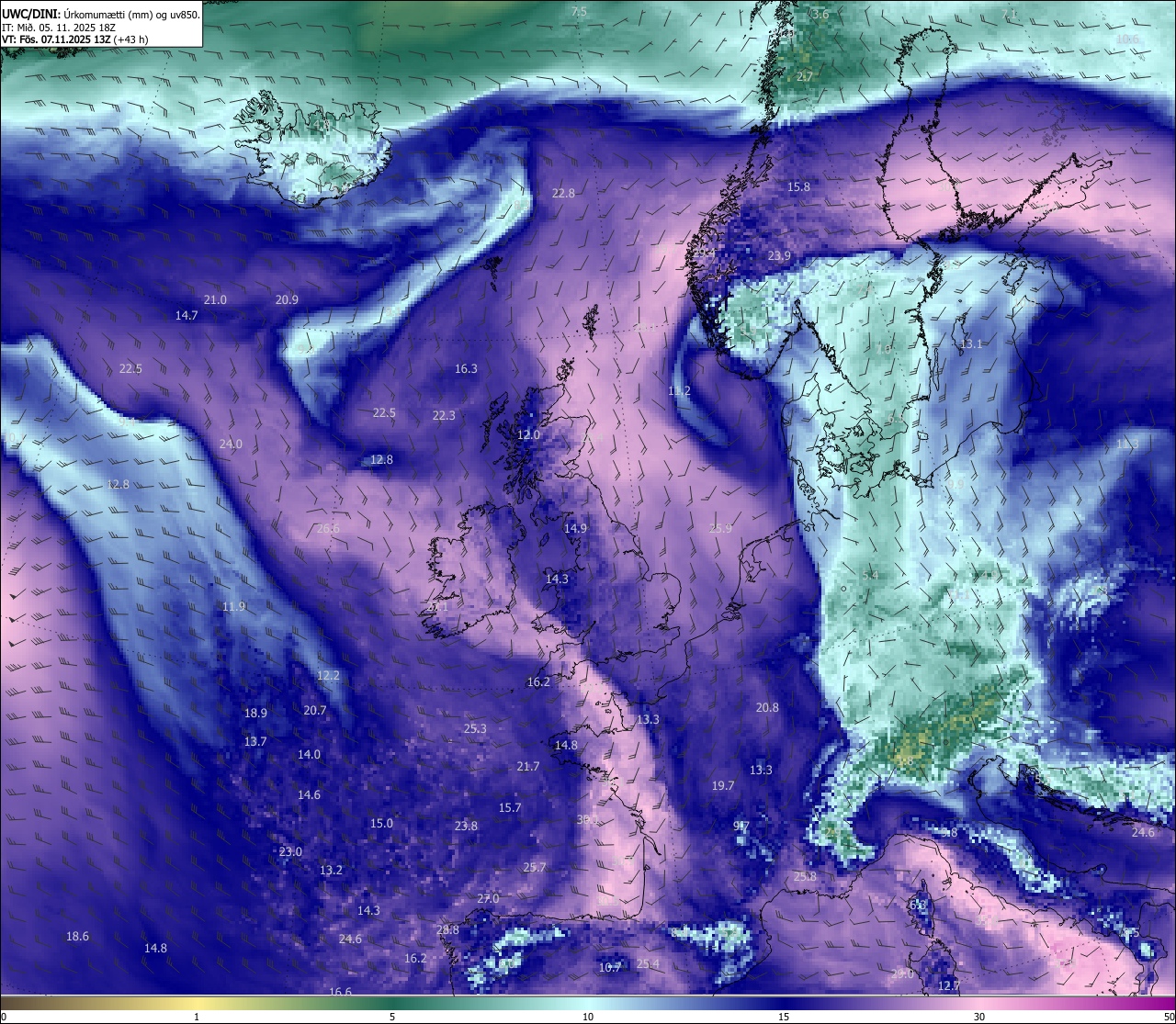Click the 24.0 value in the Atlantic
The image size is (1176, 1024).
click(x=231, y=444)
